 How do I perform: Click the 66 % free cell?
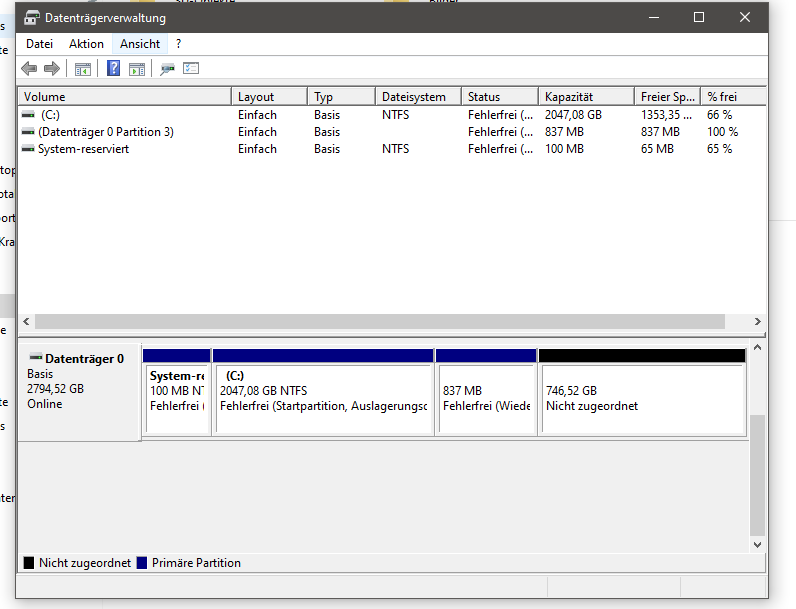(719, 115)
